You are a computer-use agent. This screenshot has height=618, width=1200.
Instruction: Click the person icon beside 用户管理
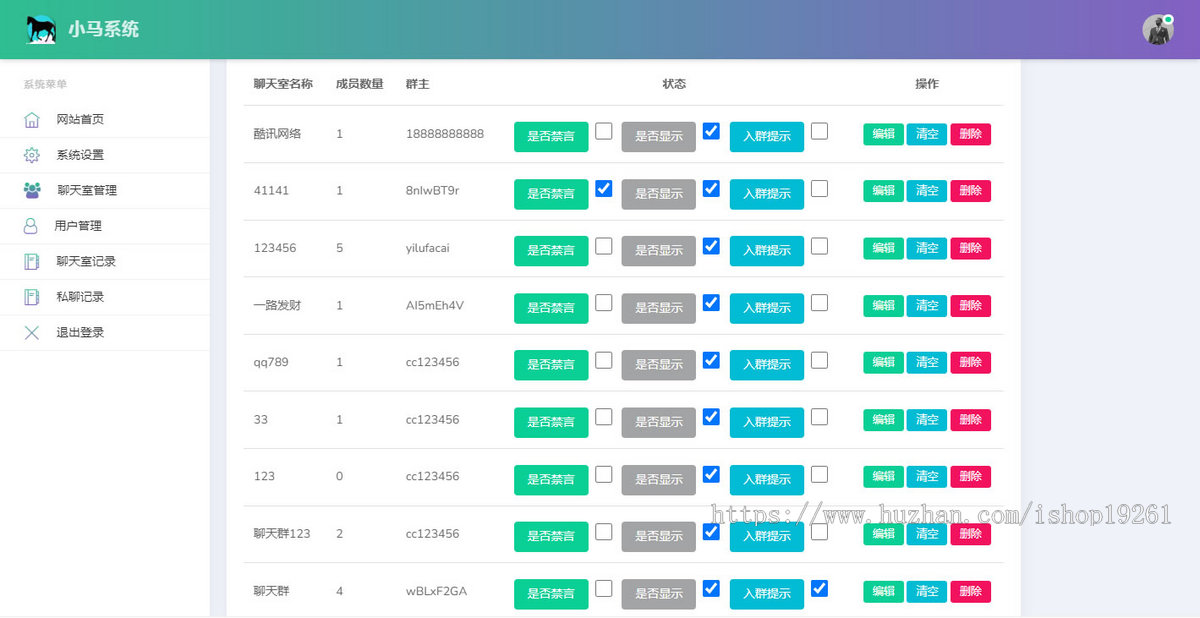(31, 226)
